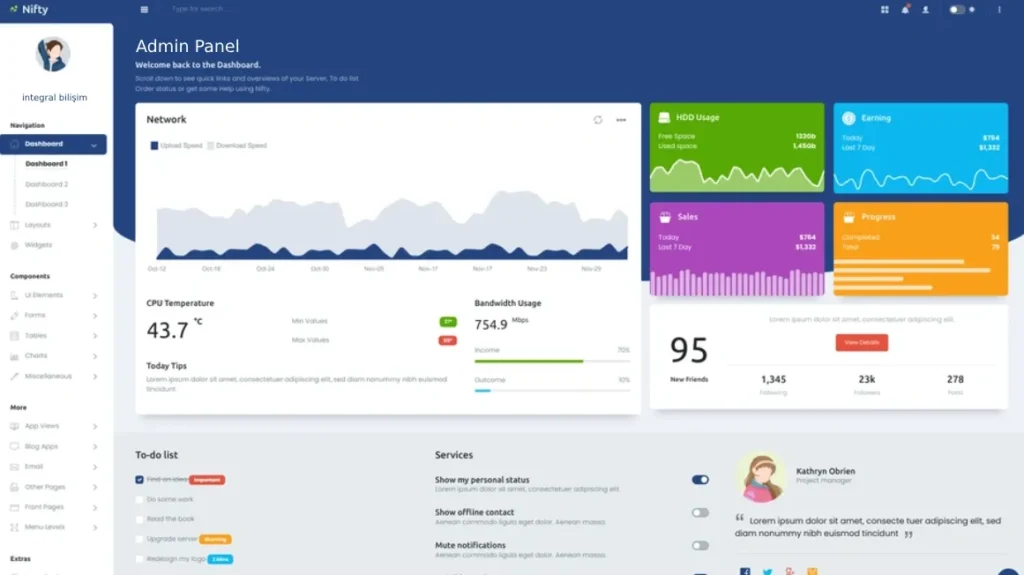Open the Network panel three-dots menu

point(621,120)
